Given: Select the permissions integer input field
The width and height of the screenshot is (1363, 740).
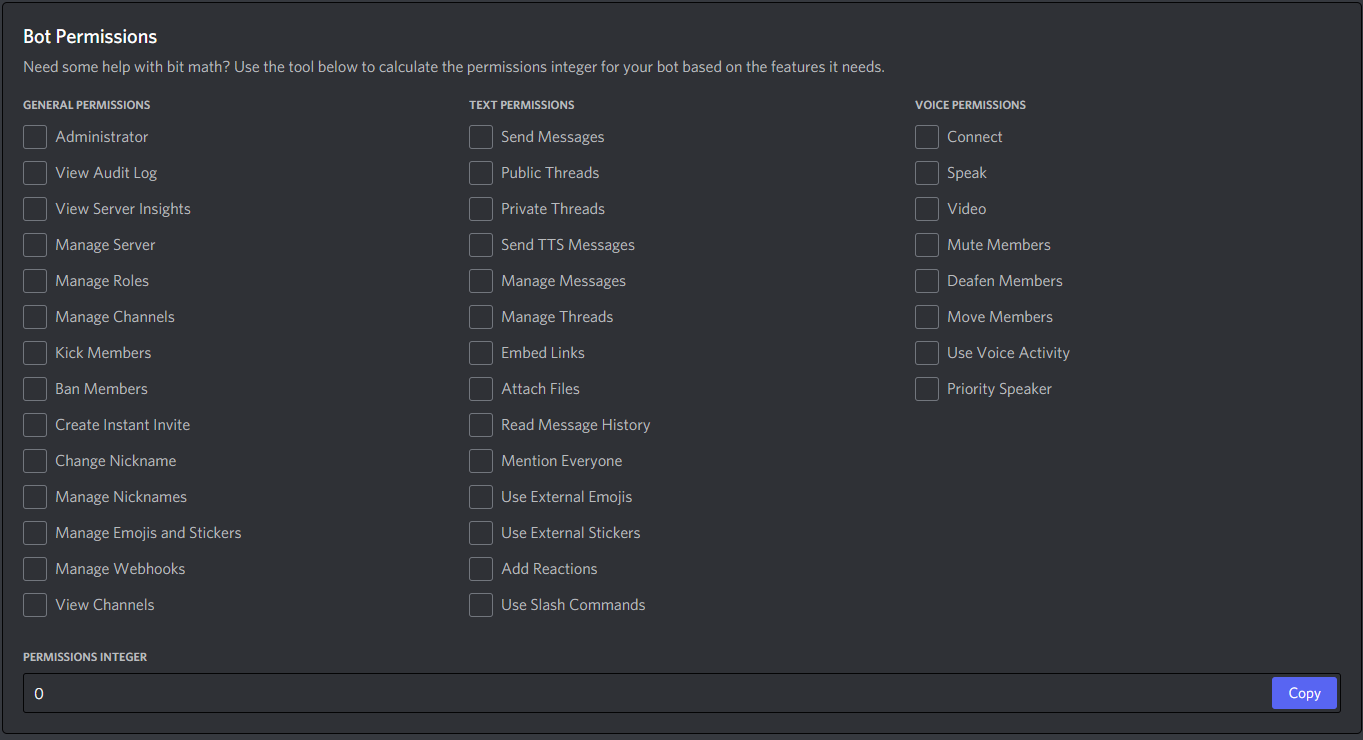Looking at the screenshot, I should pos(640,692).
